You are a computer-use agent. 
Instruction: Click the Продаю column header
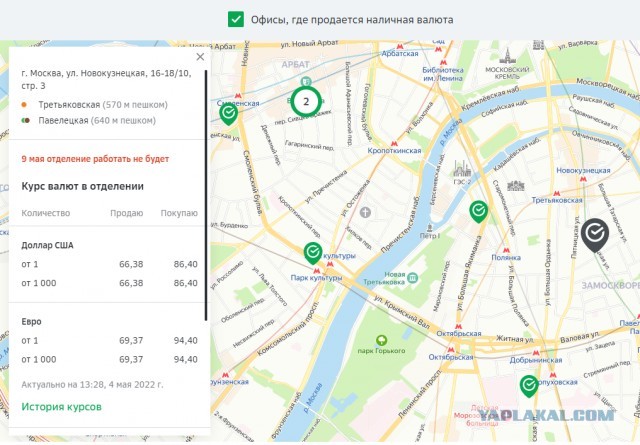[127, 213]
